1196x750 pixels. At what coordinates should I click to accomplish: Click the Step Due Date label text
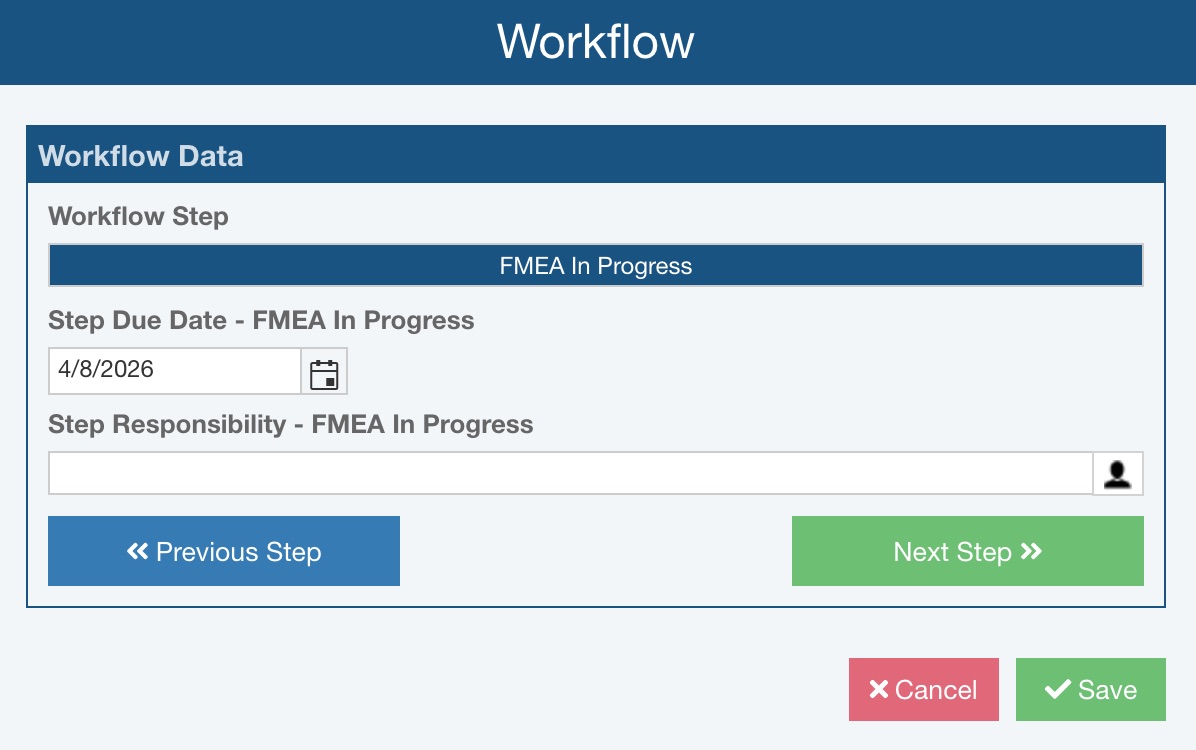[x=261, y=320]
